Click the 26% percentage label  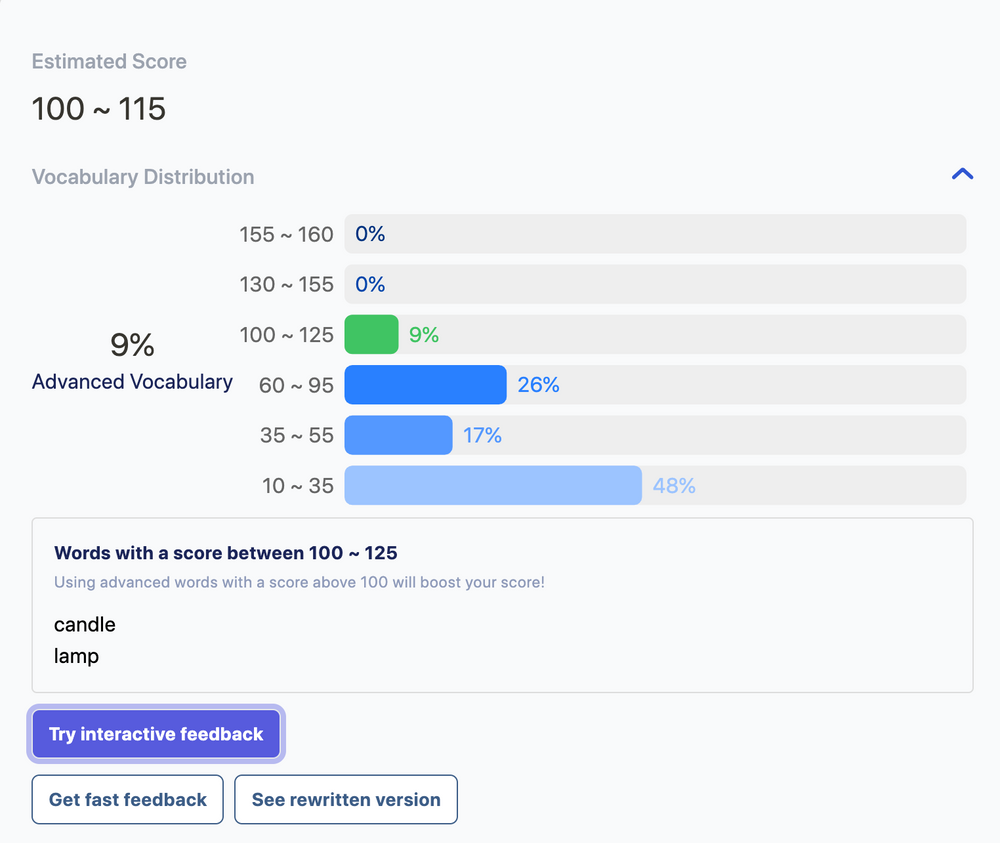pyautogui.click(x=538, y=385)
